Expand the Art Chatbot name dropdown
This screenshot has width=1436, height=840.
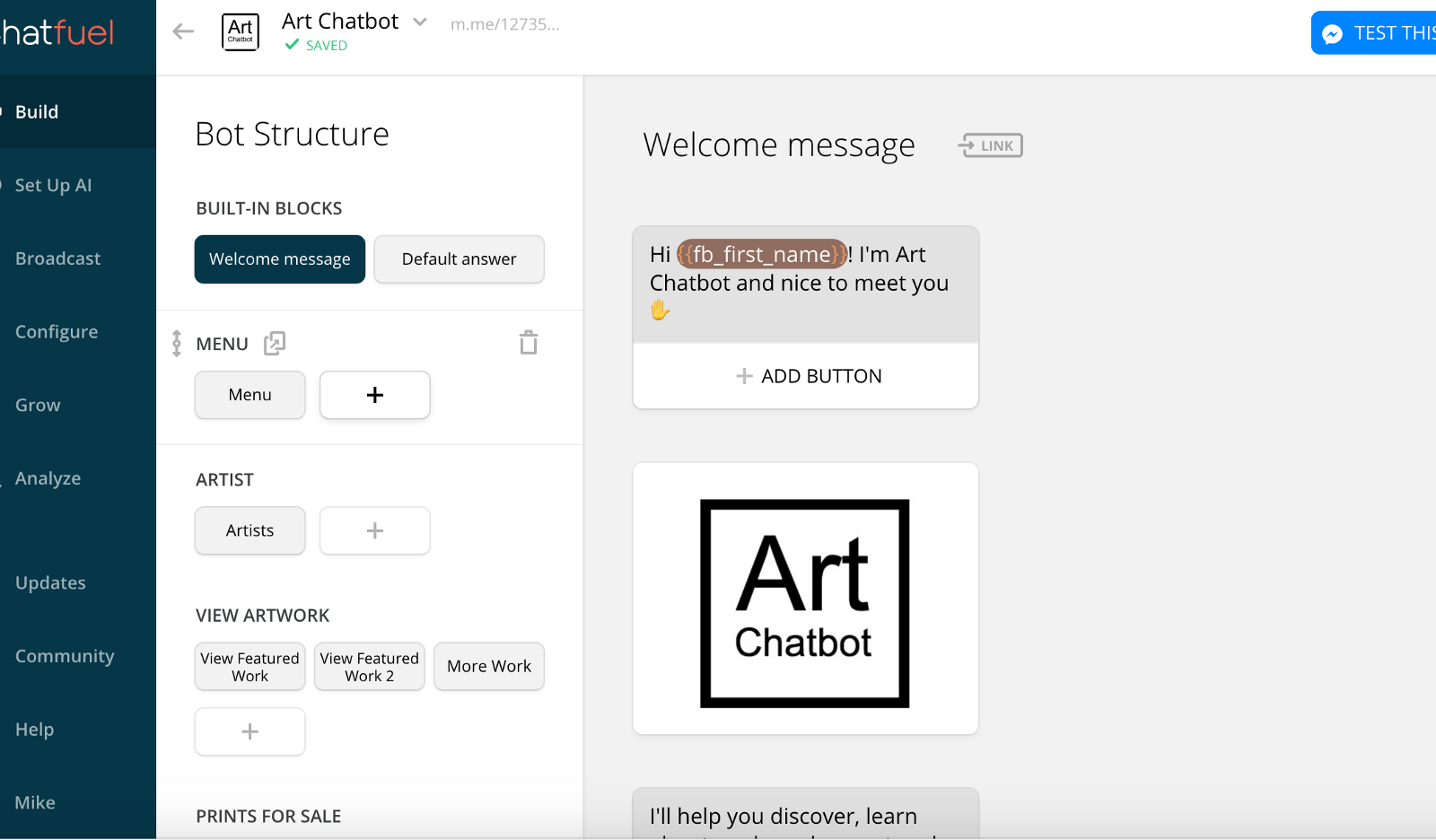pyautogui.click(x=419, y=22)
